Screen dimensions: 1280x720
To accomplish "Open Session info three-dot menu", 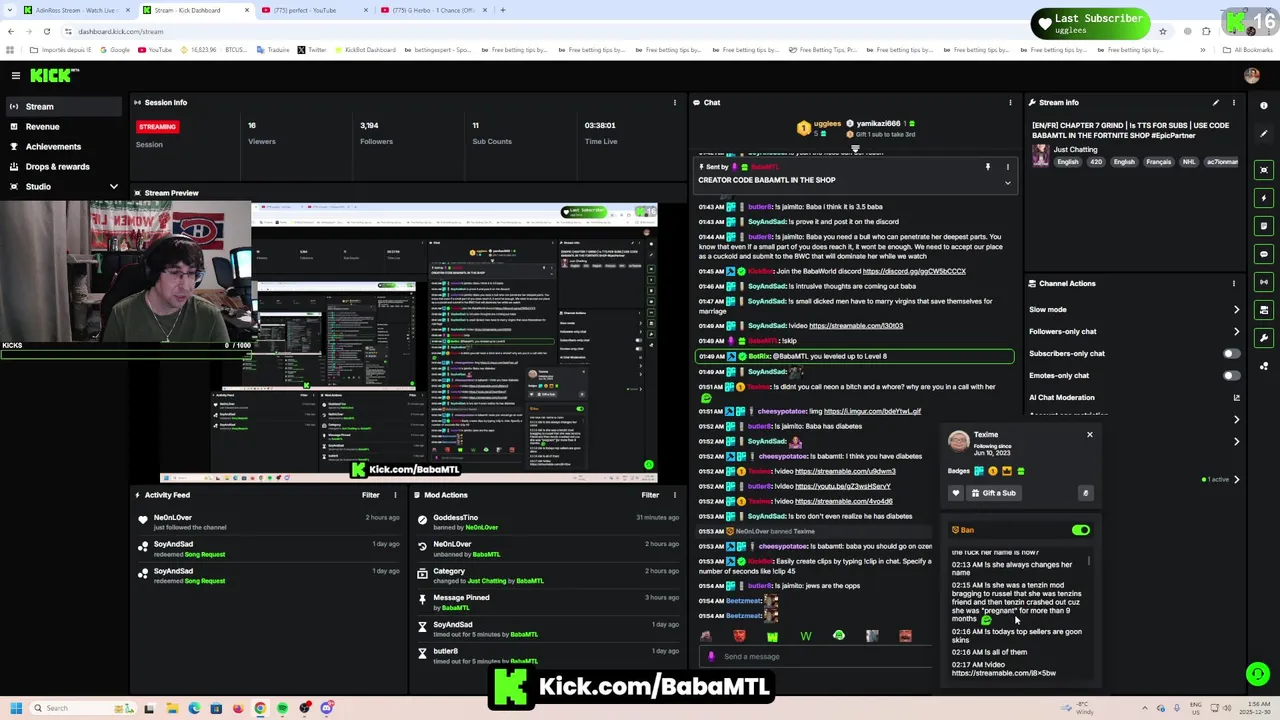I will (675, 102).
